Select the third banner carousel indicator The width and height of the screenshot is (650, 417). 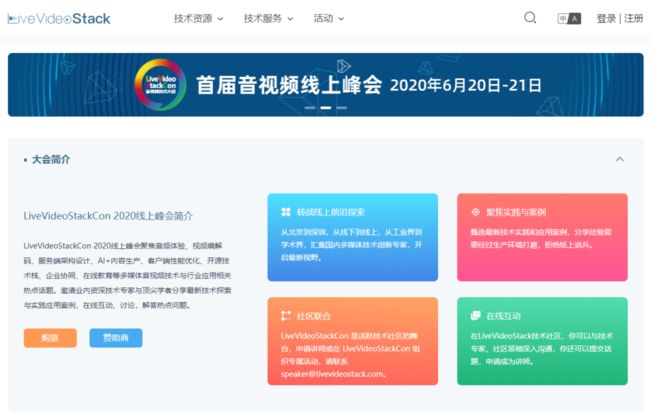(342, 108)
